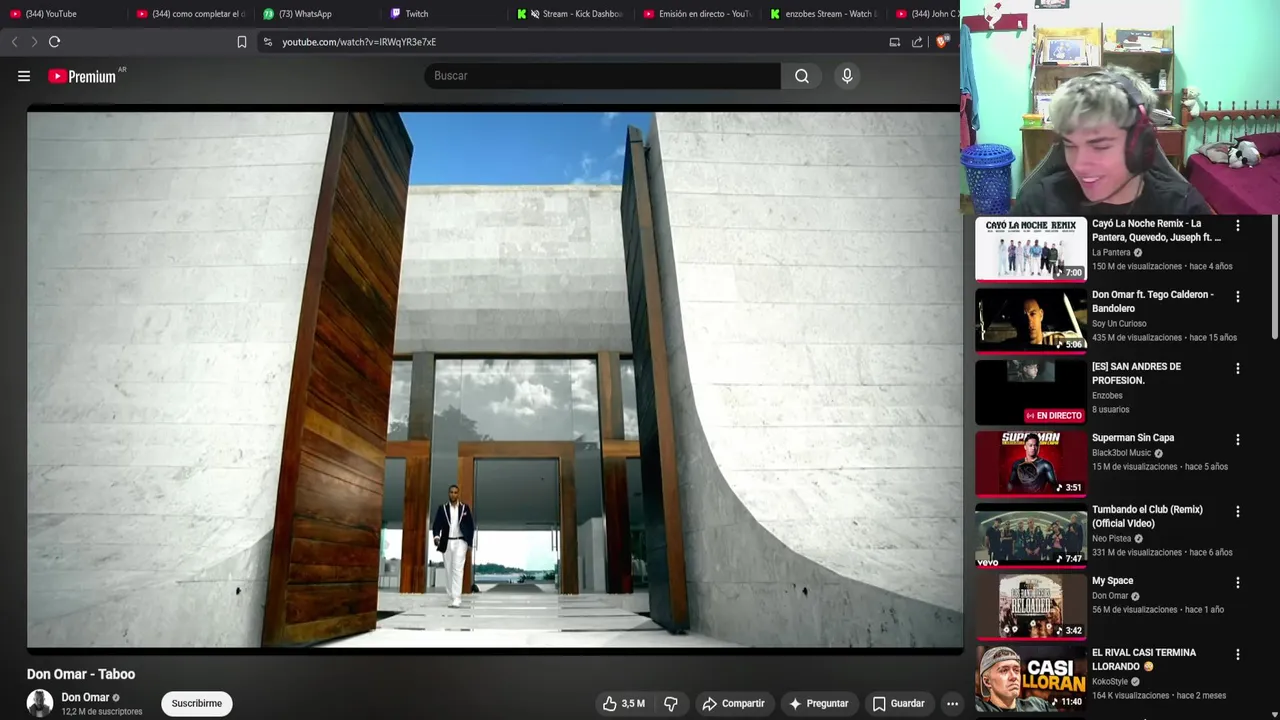Click 'La Pantera' channel name

pyautogui.click(x=1111, y=253)
